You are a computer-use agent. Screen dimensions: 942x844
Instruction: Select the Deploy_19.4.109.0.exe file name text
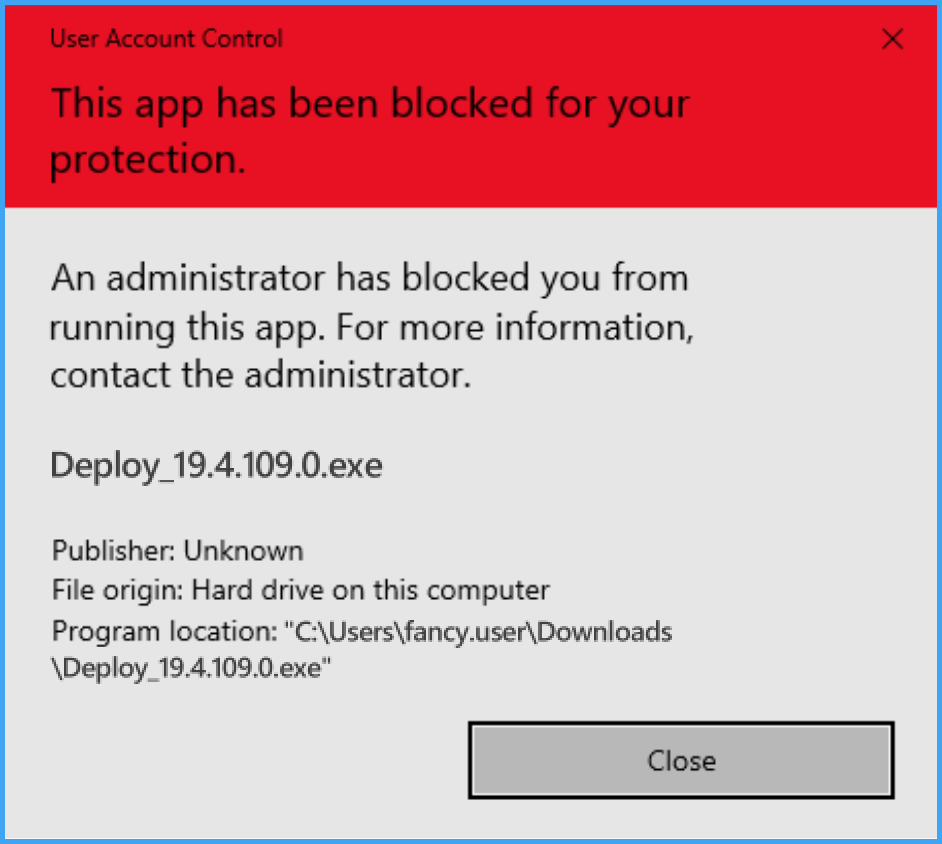click(x=215, y=465)
